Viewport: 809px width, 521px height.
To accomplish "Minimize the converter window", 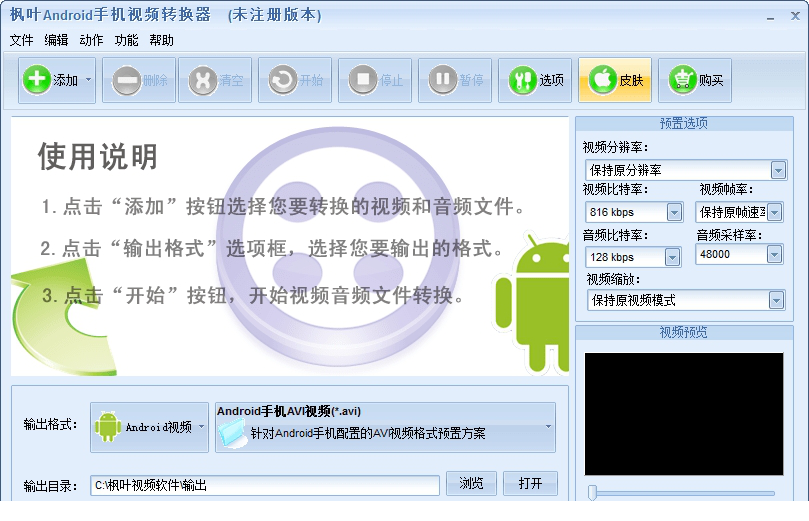I will pos(770,17).
